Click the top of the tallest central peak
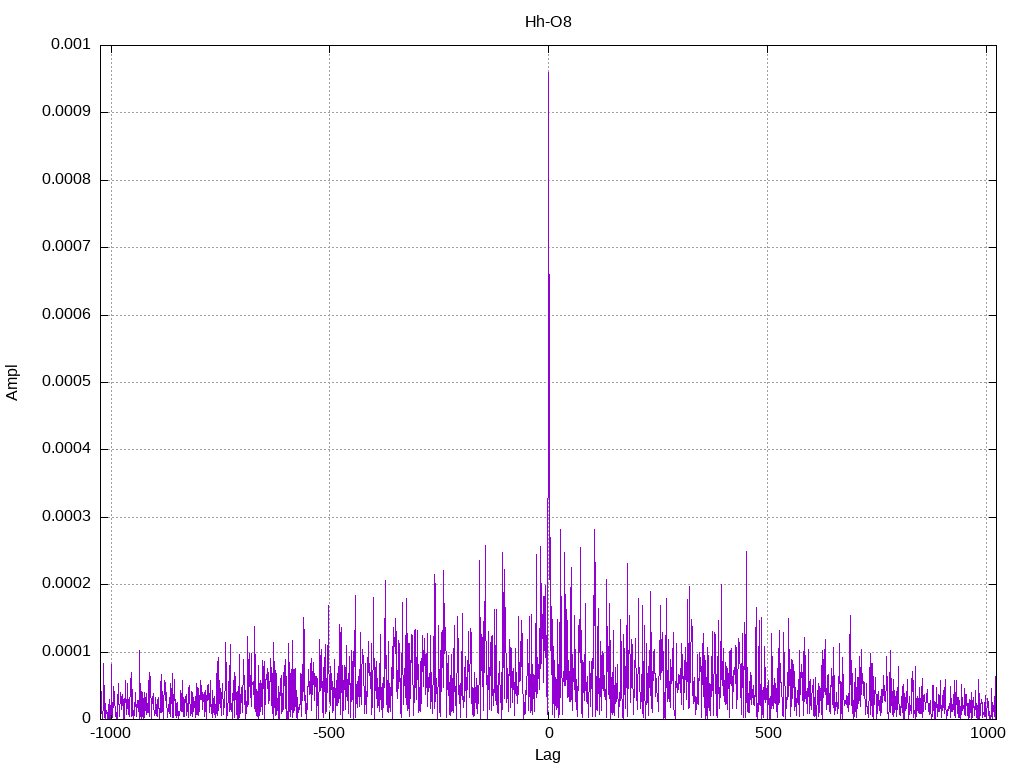This screenshot has height=768, width=1024. click(548, 73)
